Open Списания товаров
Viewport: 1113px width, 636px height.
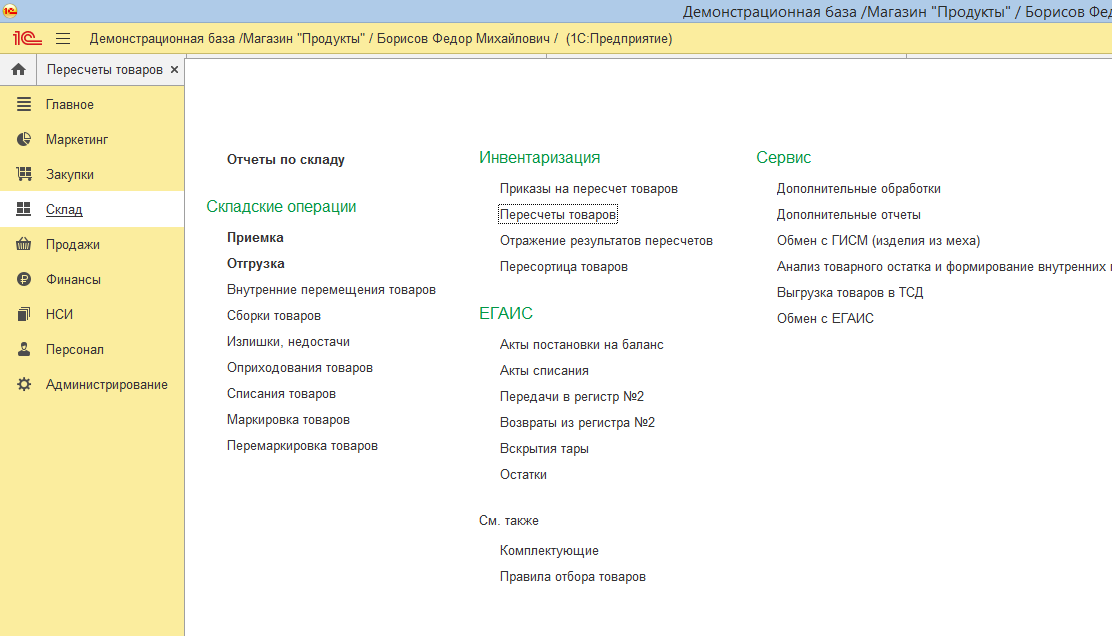[x=281, y=394]
